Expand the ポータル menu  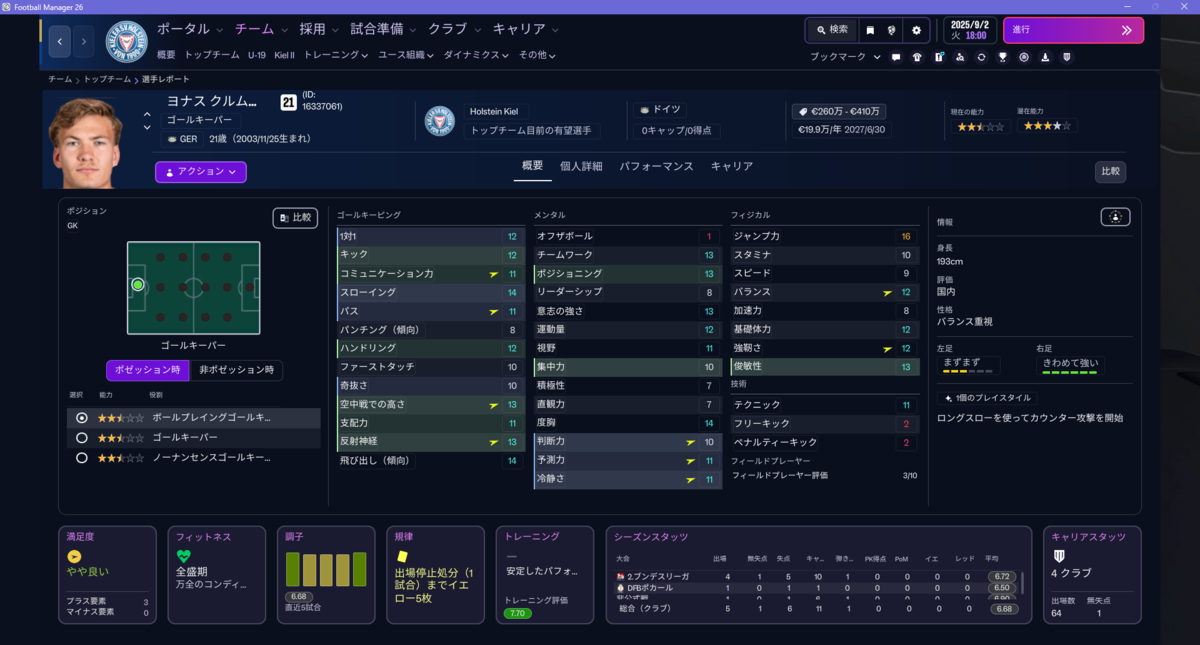[x=190, y=29]
